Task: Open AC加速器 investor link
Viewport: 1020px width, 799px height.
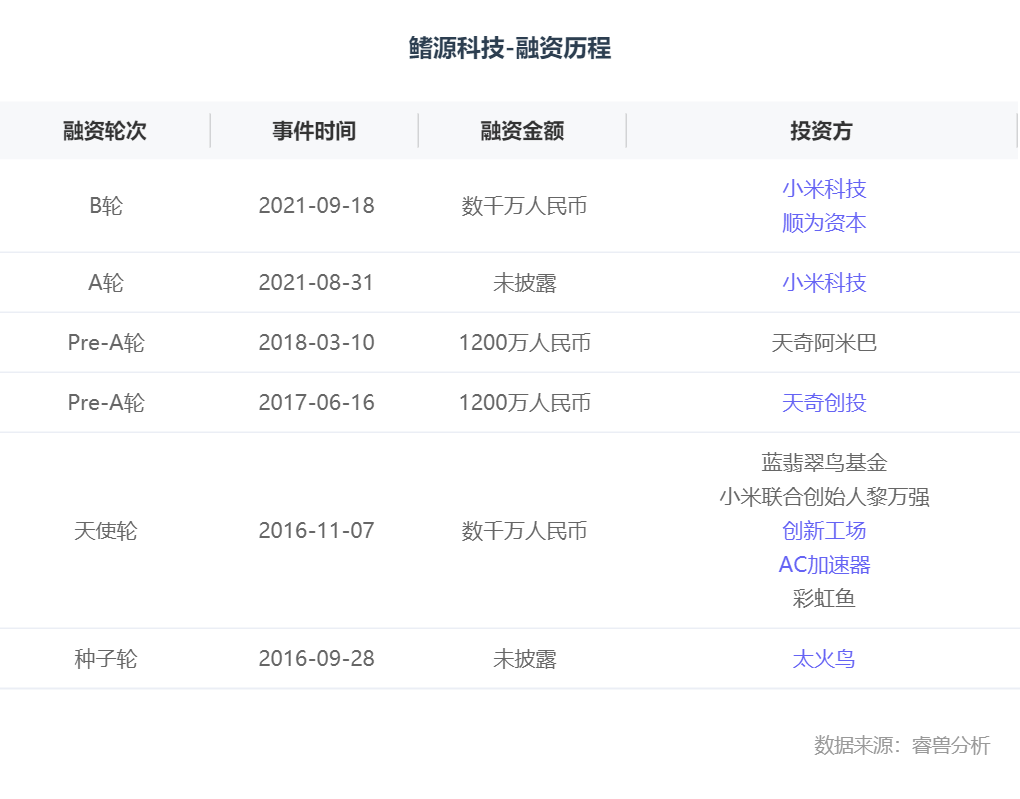Action: tap(824, 564)
